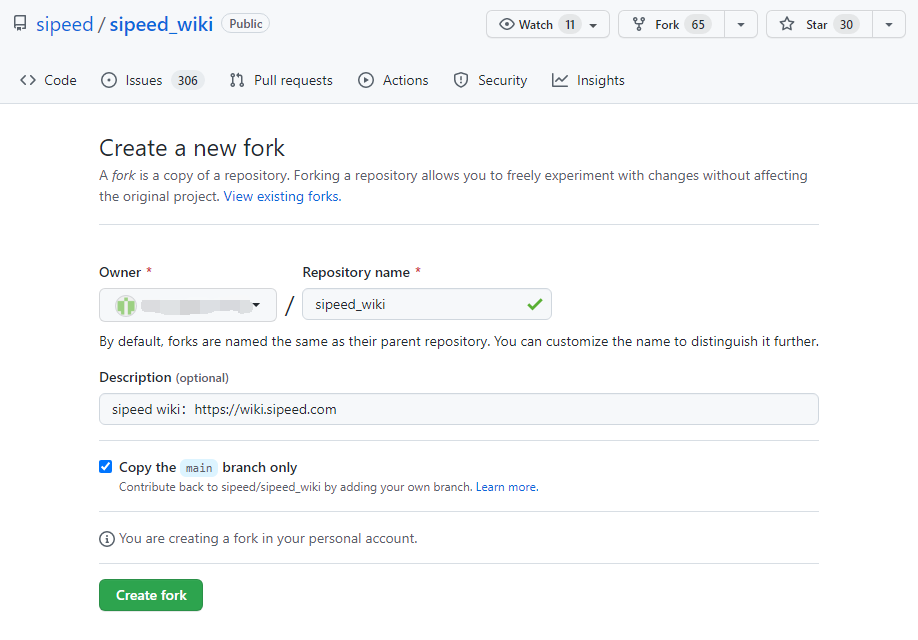Open the Learn more link

click(x=507, y=487)
